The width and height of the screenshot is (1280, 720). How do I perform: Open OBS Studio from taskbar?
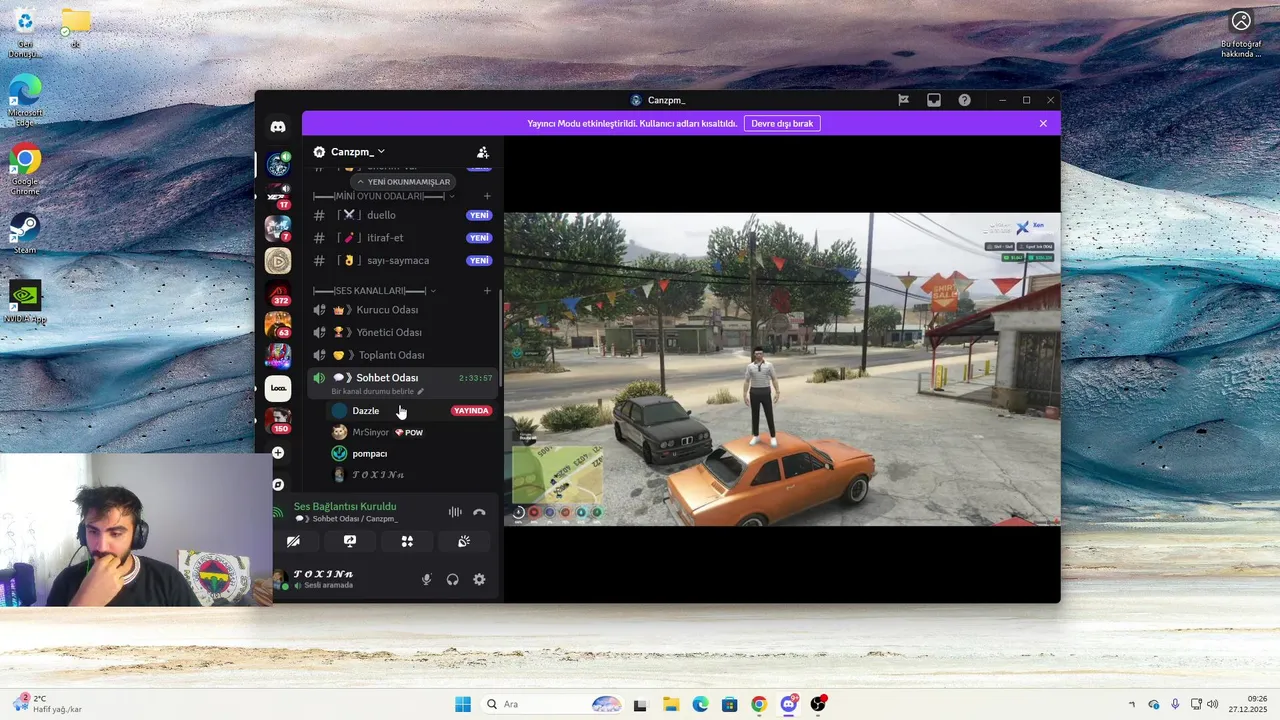819,704
